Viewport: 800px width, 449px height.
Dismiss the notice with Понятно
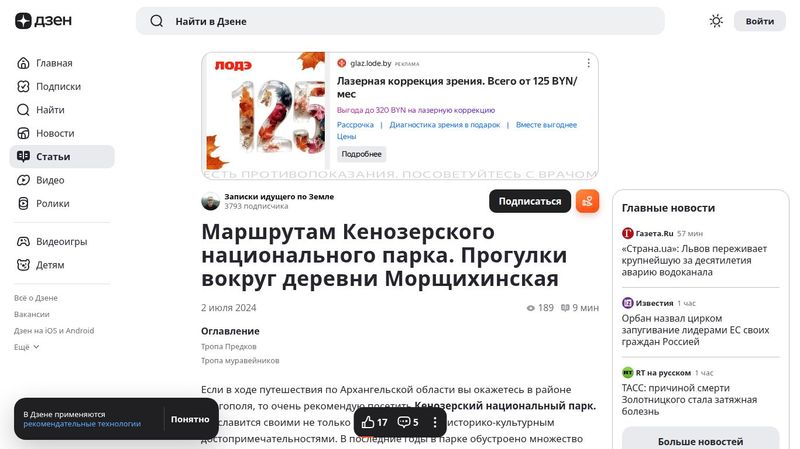coord(190,419)
